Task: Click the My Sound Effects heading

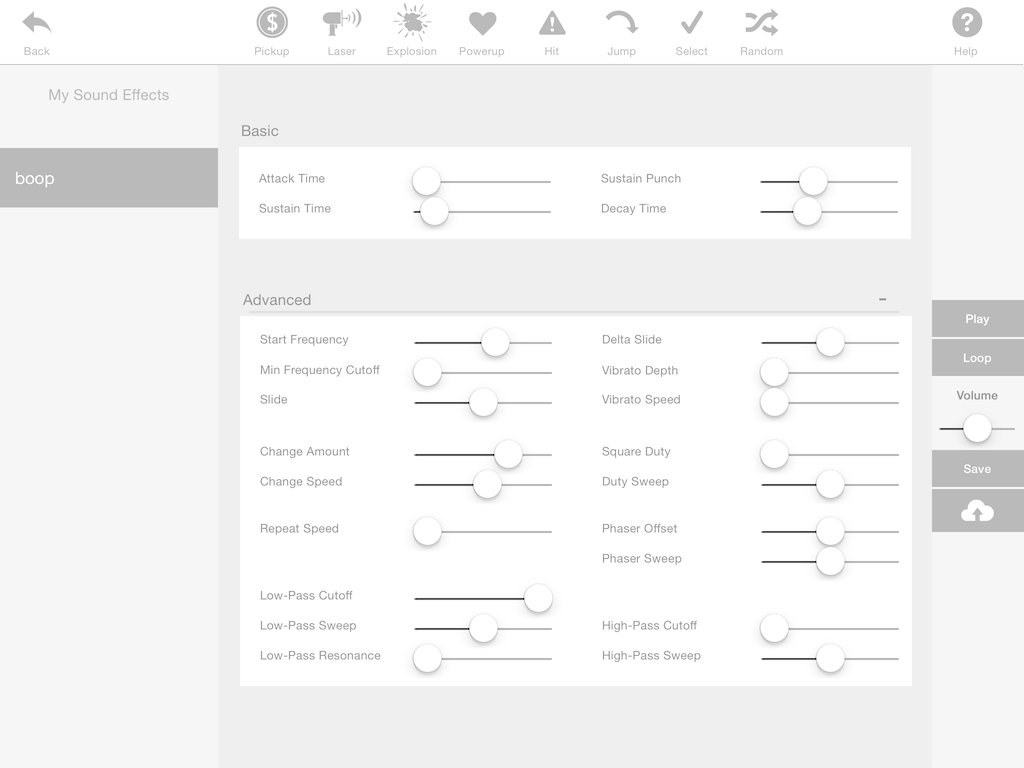Action: point(108,95)
